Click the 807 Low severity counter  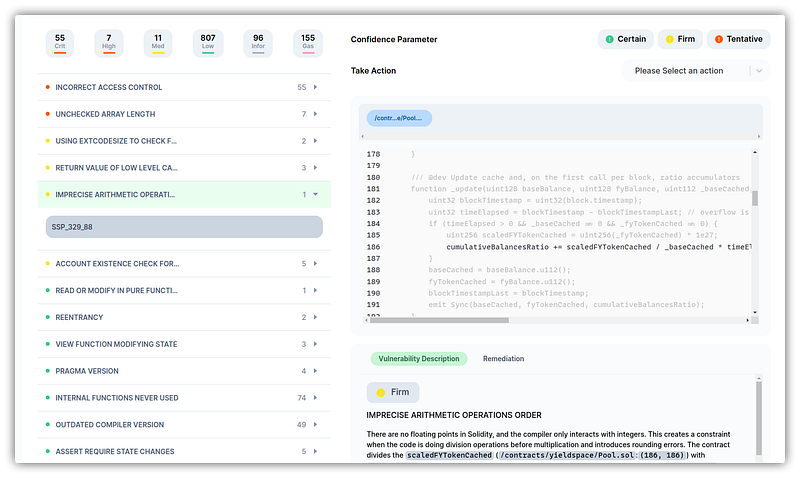(207, 42)
